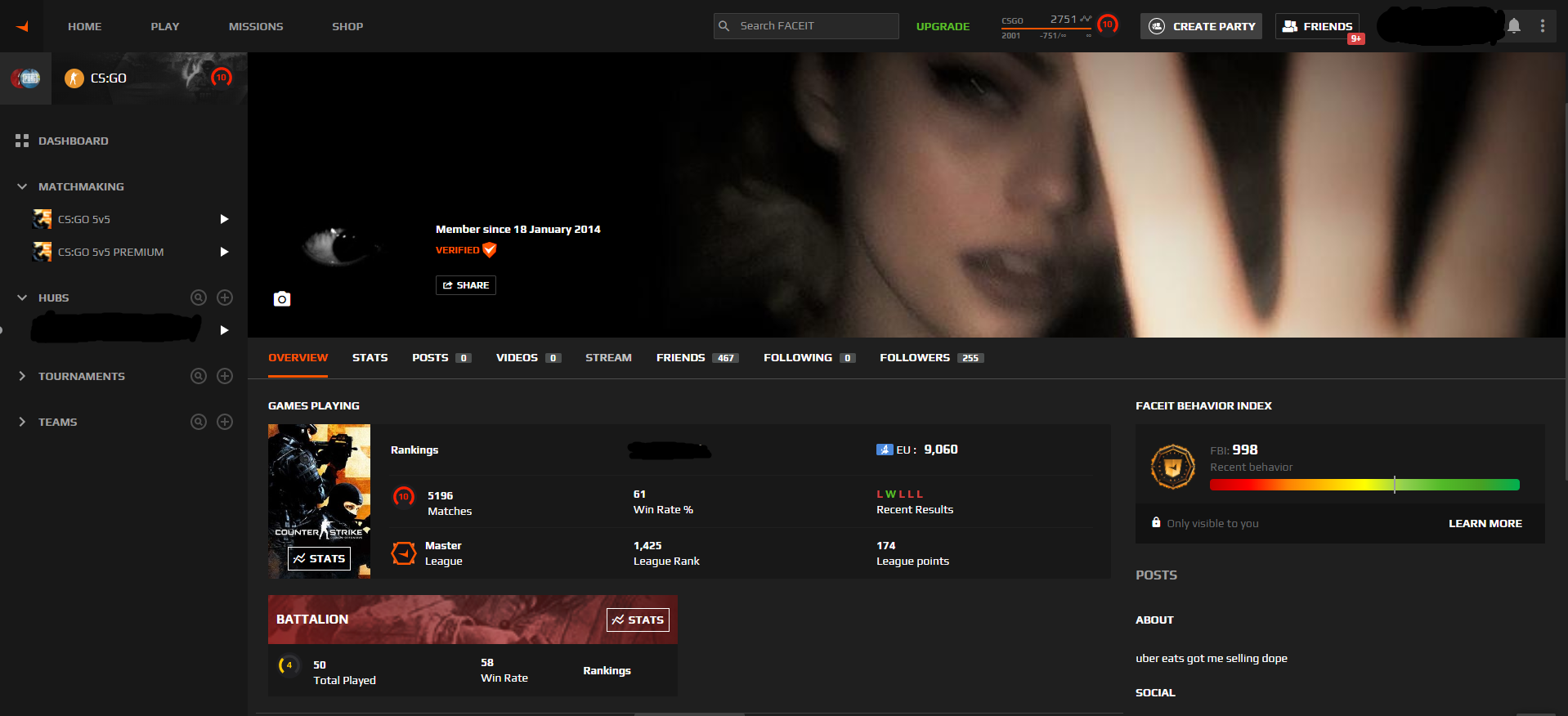Search hubs magnifier icon
Image resolution: width=1568 pixels, height=716 pixels.
click(x=199, y=298)
